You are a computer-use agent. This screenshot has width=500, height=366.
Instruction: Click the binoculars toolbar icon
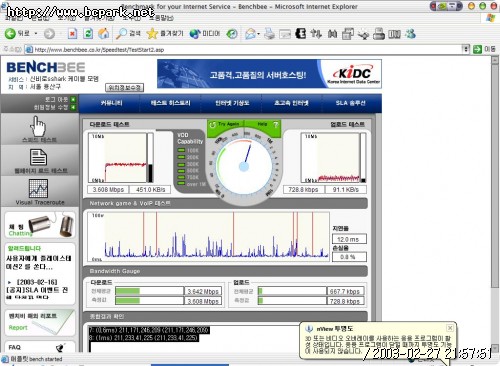tap(332, 34)
